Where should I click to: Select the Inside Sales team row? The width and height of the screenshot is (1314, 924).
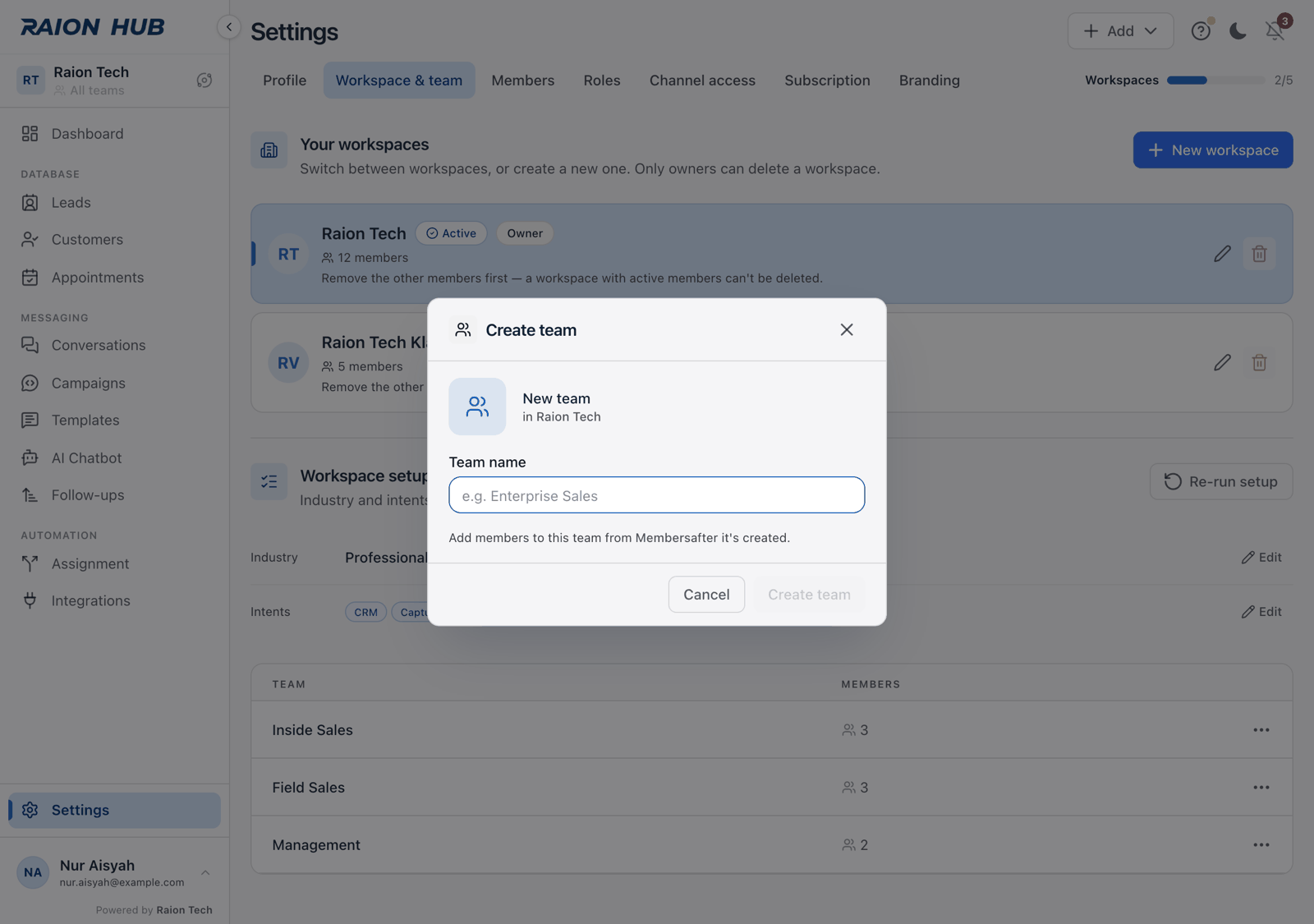[772, 730]
